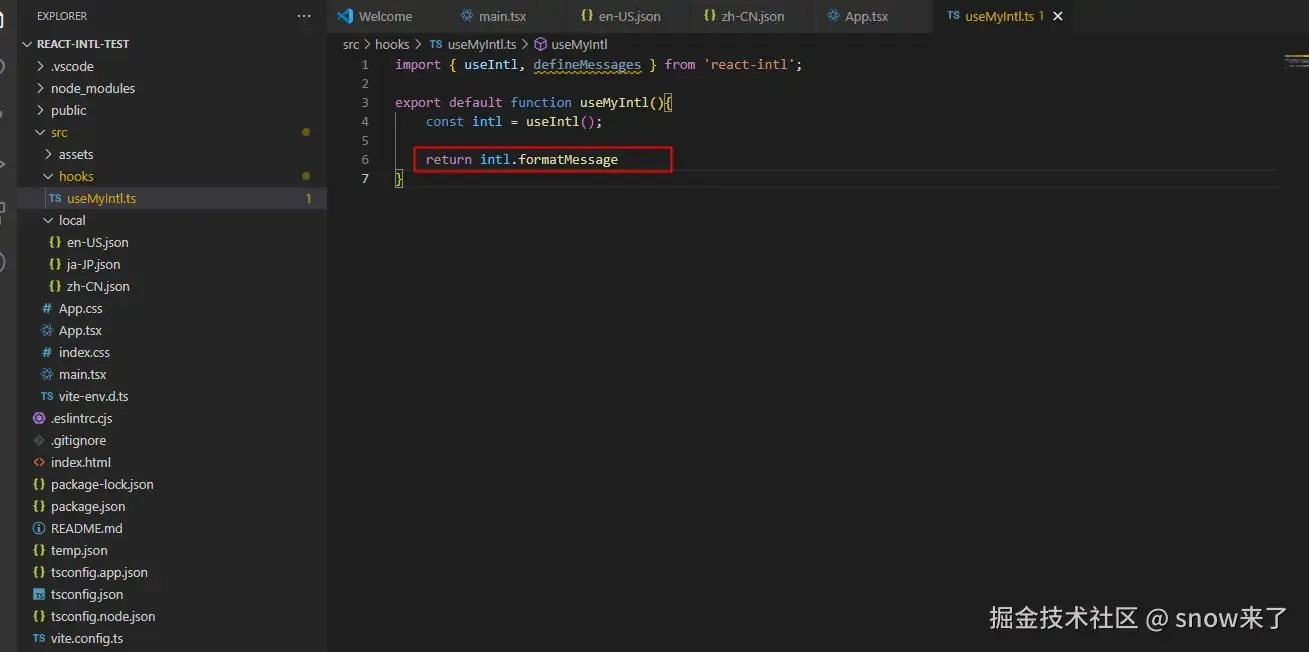Close the useMyIntl.ts editor tab
The height and width of the screenshot is (652, 1309).
[x=1058, y=16]
